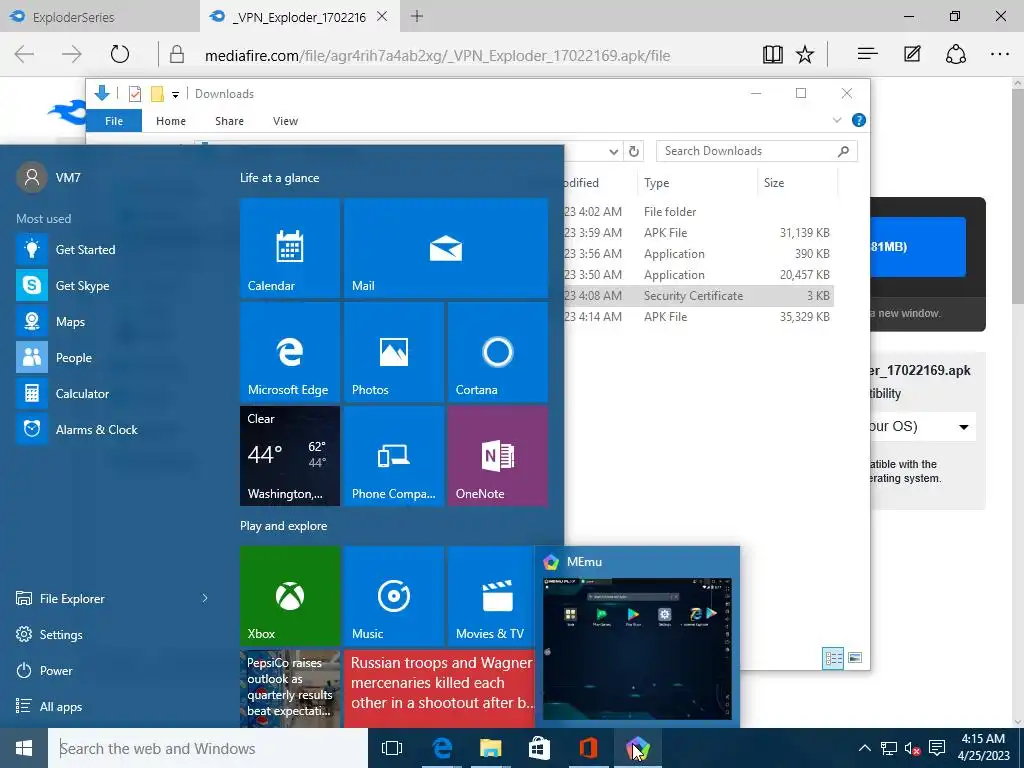1024x768 pixels.
Task: Open the Washington weather tile
Action: (290, 456)
